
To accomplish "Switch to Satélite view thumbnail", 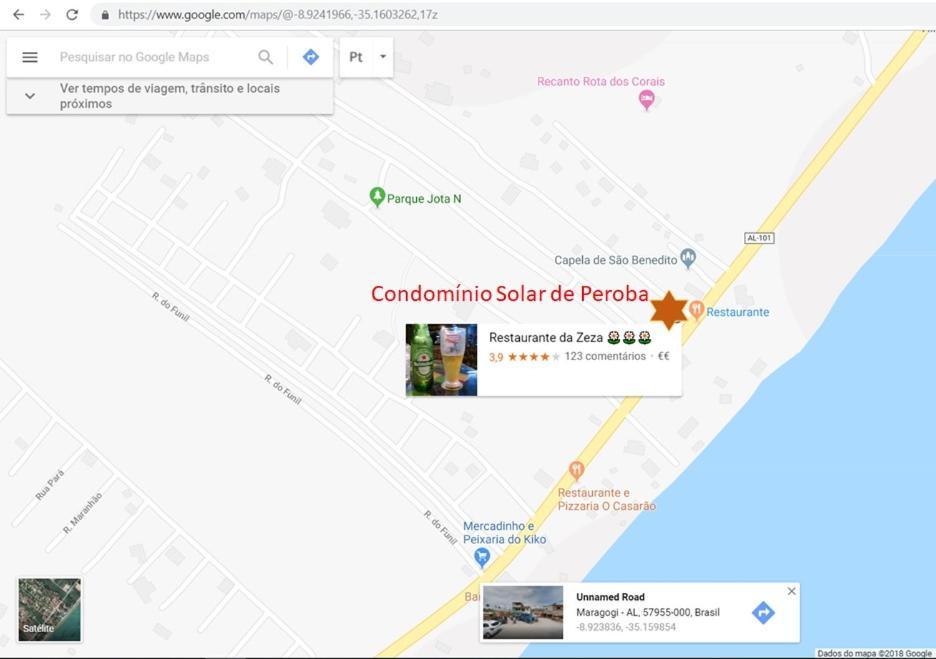I will point(50,609).
